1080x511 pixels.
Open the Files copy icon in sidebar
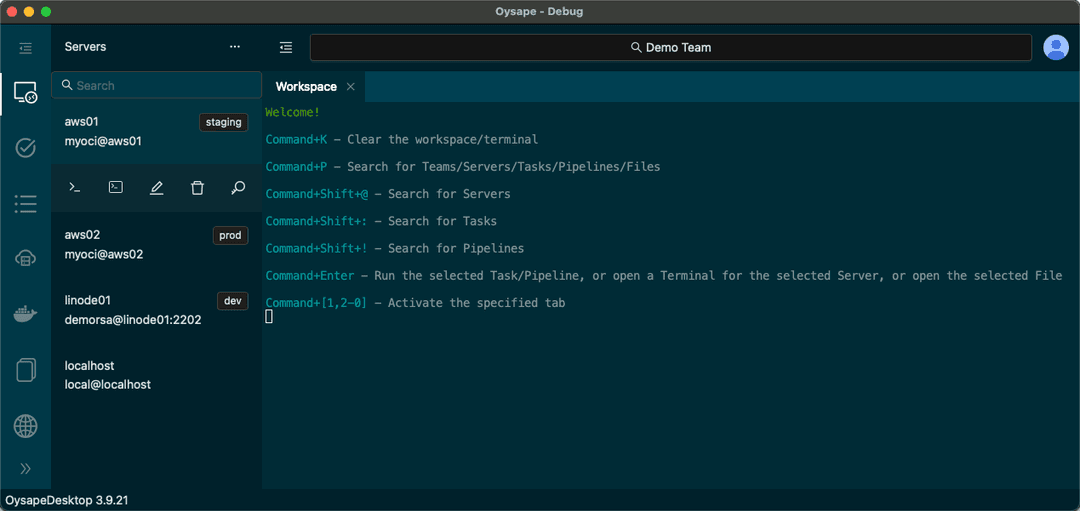(25, 370)
